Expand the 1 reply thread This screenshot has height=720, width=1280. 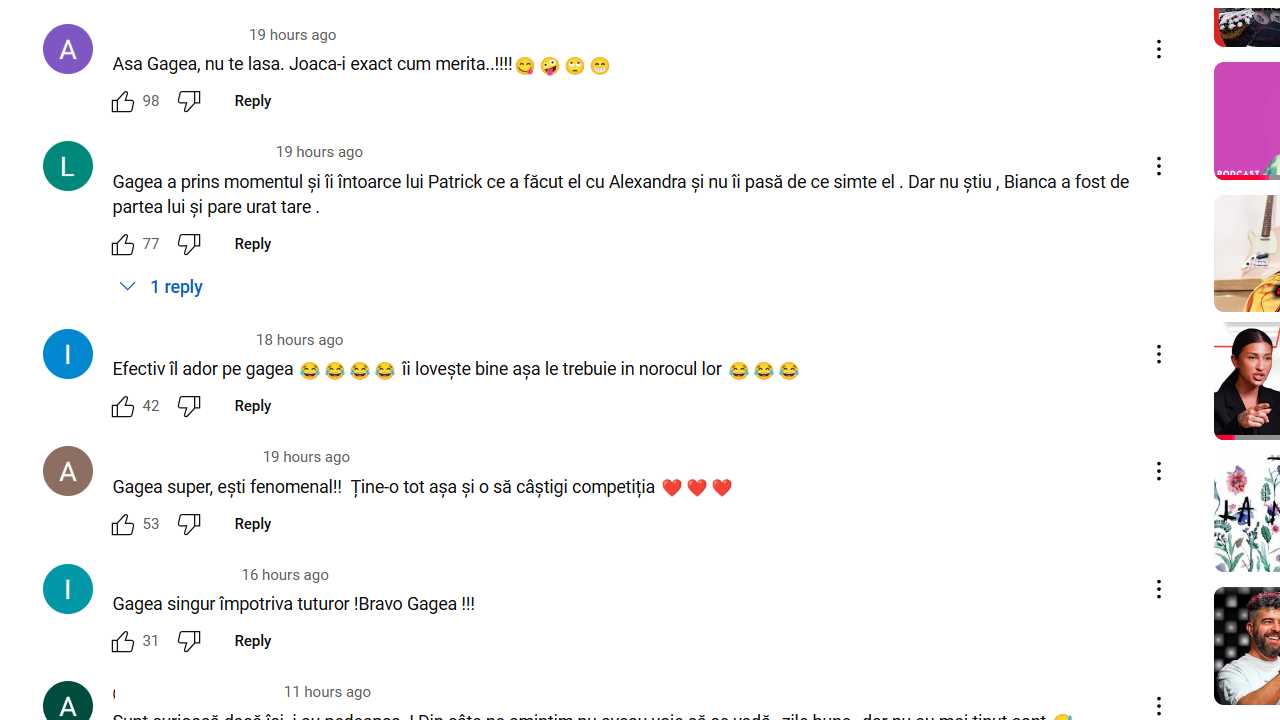tap(161, 287)
